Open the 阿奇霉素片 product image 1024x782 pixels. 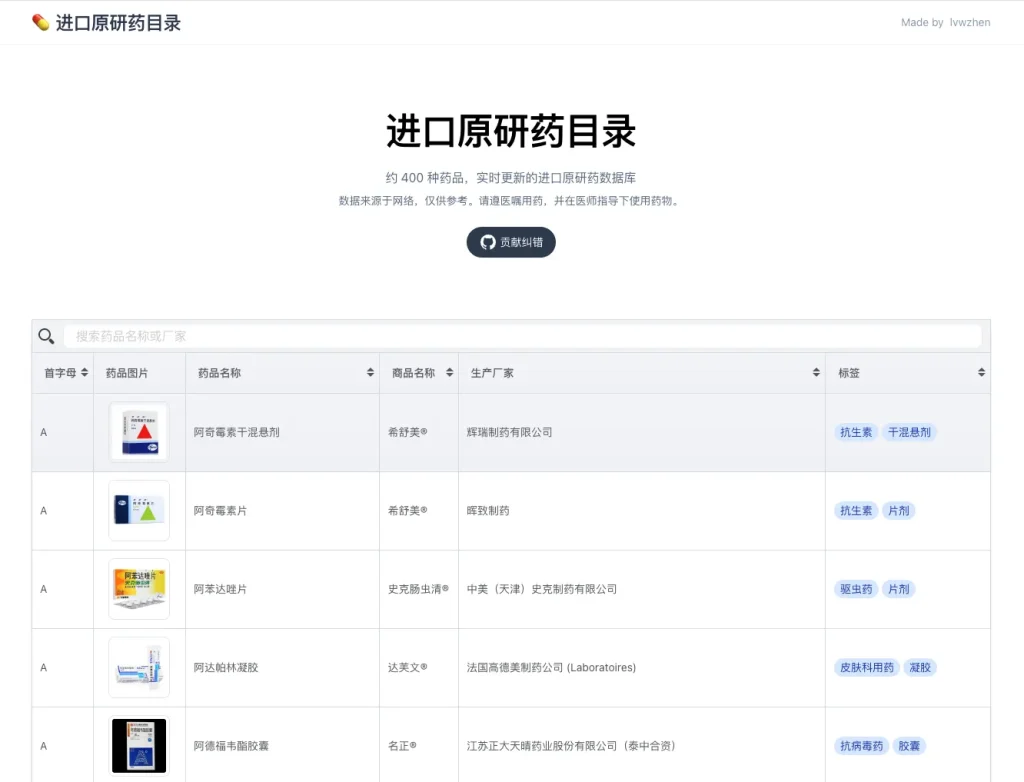pyautogui.click(x=139, y=511)
